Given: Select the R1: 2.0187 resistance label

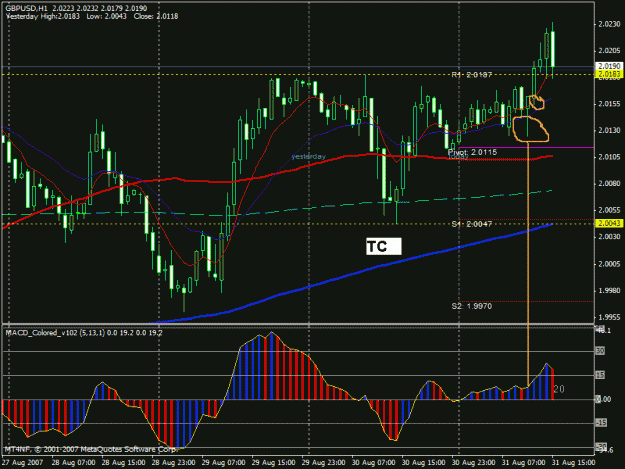Looking at the screenshot, I should point(472,75).
